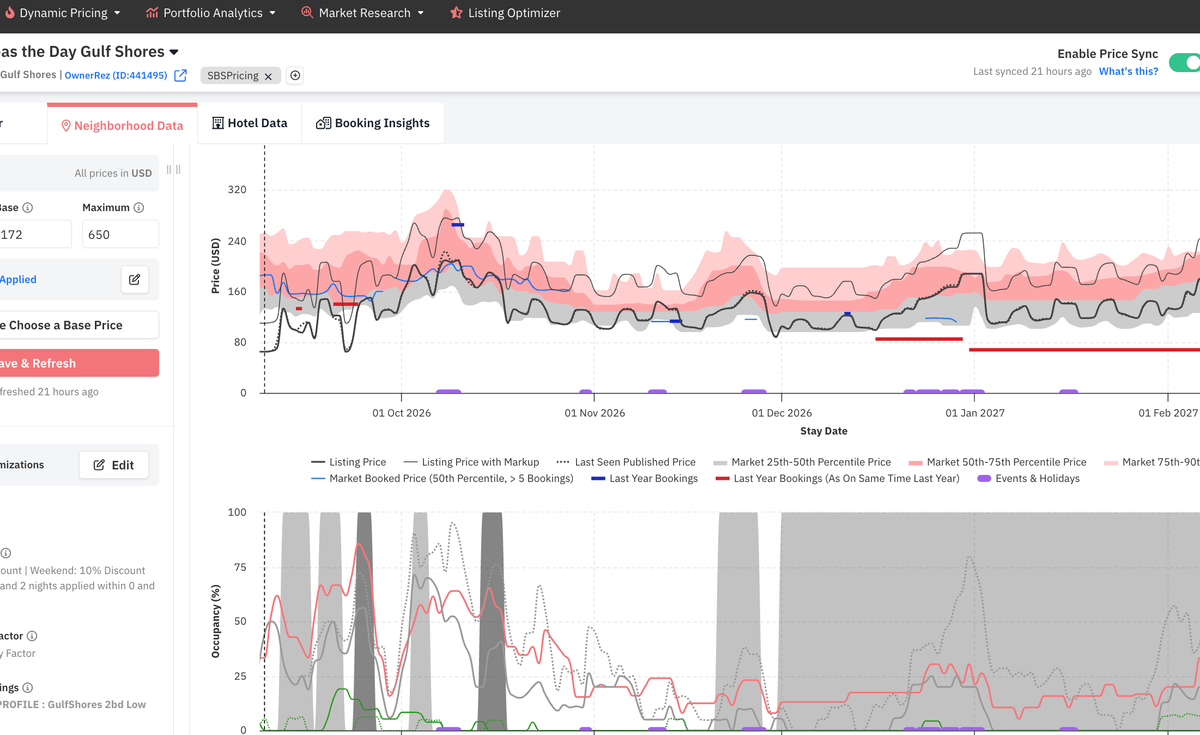The height and width of the screenshot is (735, 1200).
Task: Click the 'PROFILE : GulfShores 2bd Low' text
Action: click(73, 704)
